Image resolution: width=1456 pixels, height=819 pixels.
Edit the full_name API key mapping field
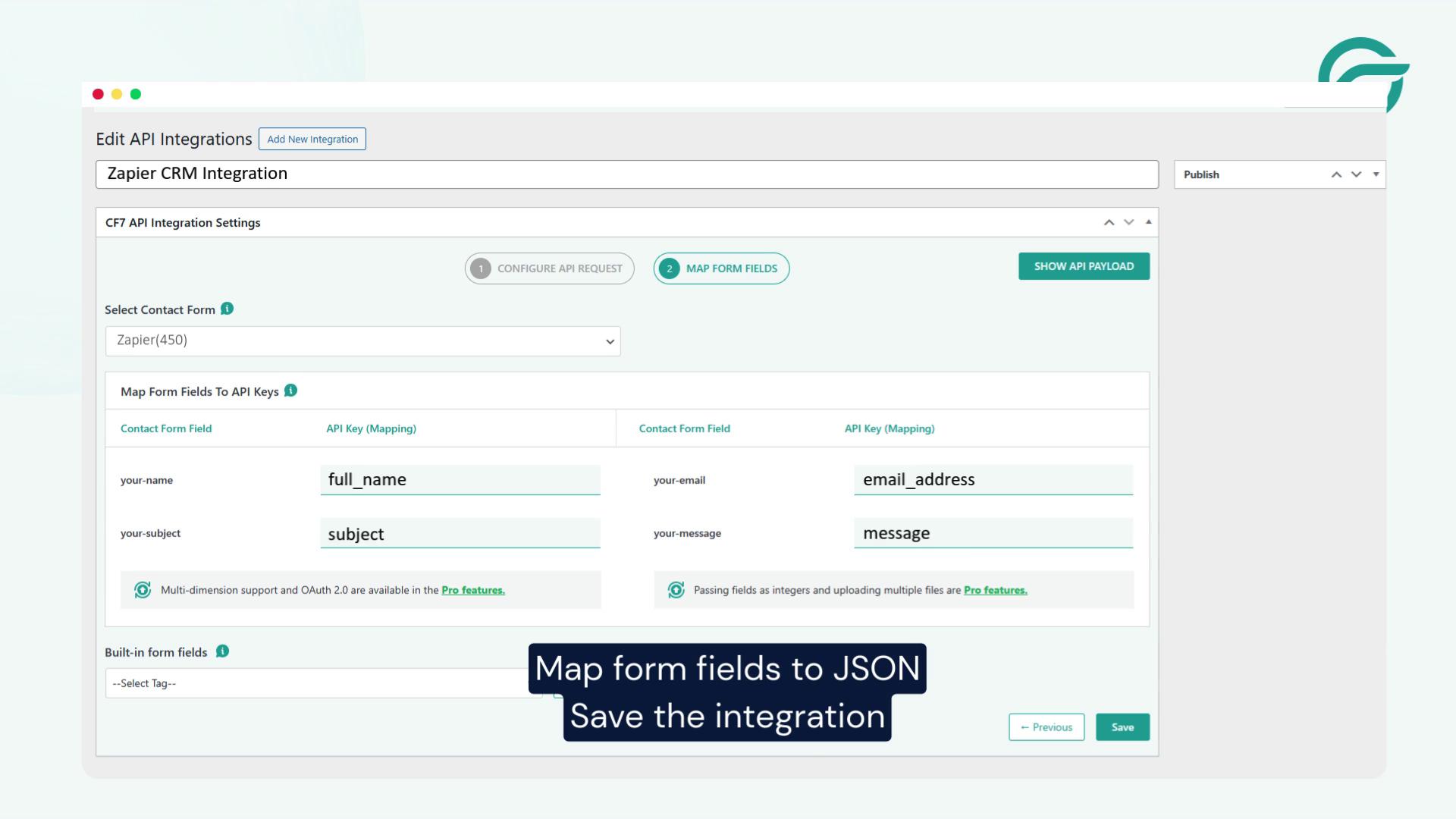tap(460, 479)
